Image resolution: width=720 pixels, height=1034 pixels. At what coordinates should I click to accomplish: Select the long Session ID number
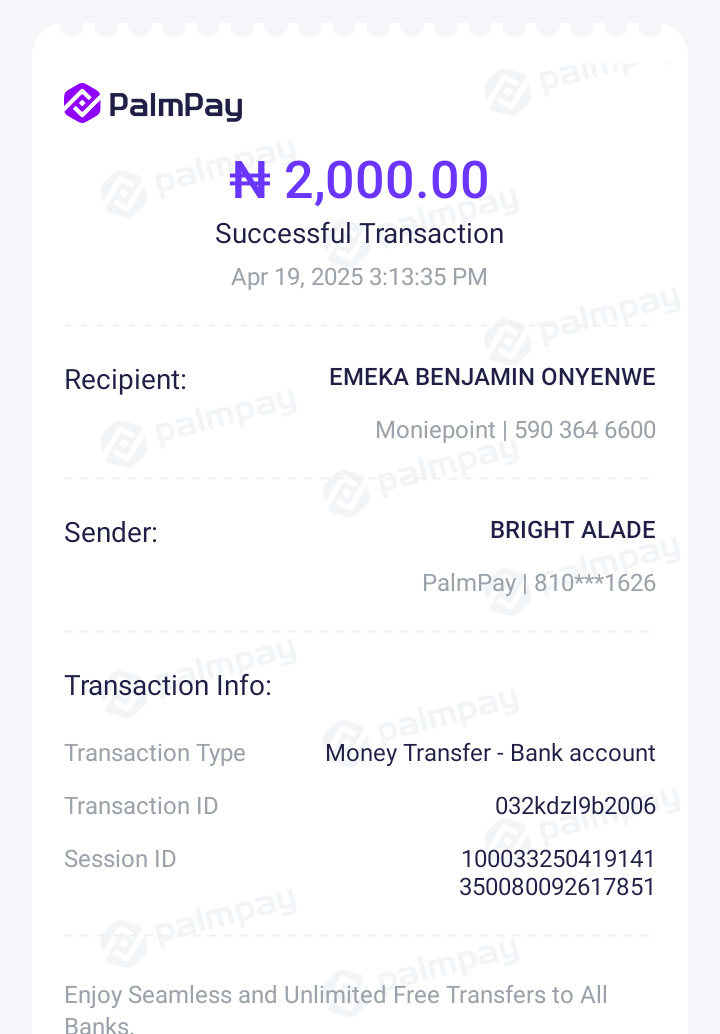(557, 873)
